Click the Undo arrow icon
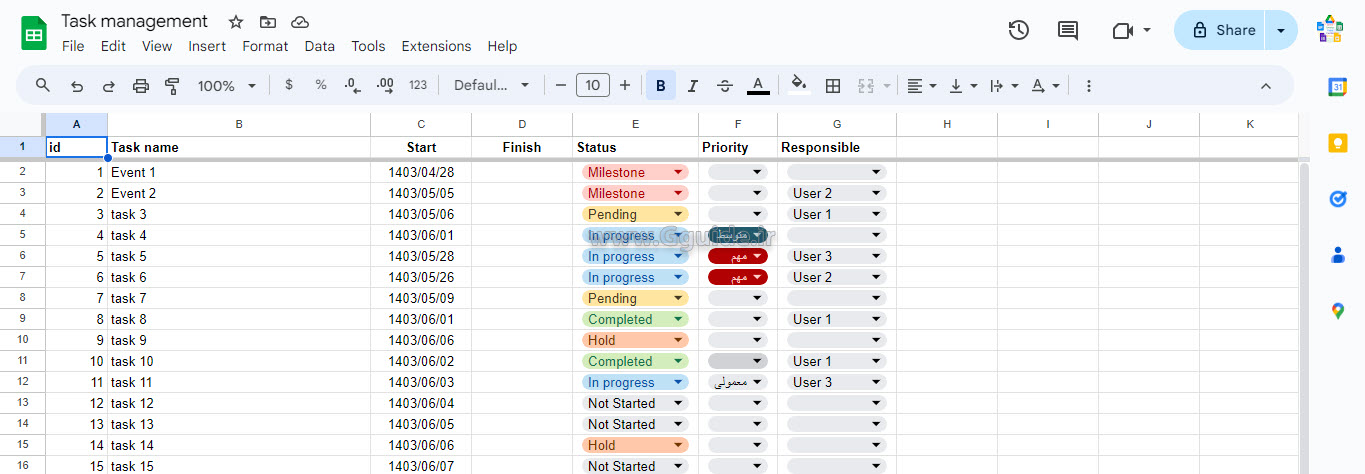 coord(77,86)
